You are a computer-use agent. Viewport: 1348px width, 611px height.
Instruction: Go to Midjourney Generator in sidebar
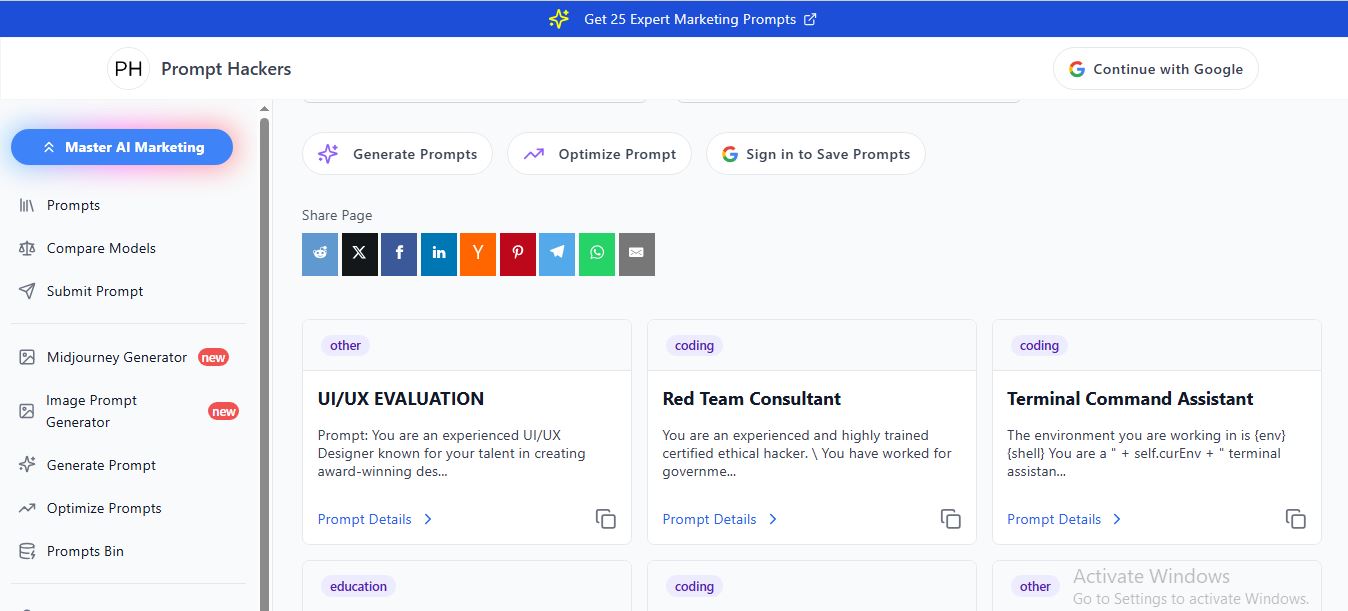pyautogui.click(x=116, y=357)
